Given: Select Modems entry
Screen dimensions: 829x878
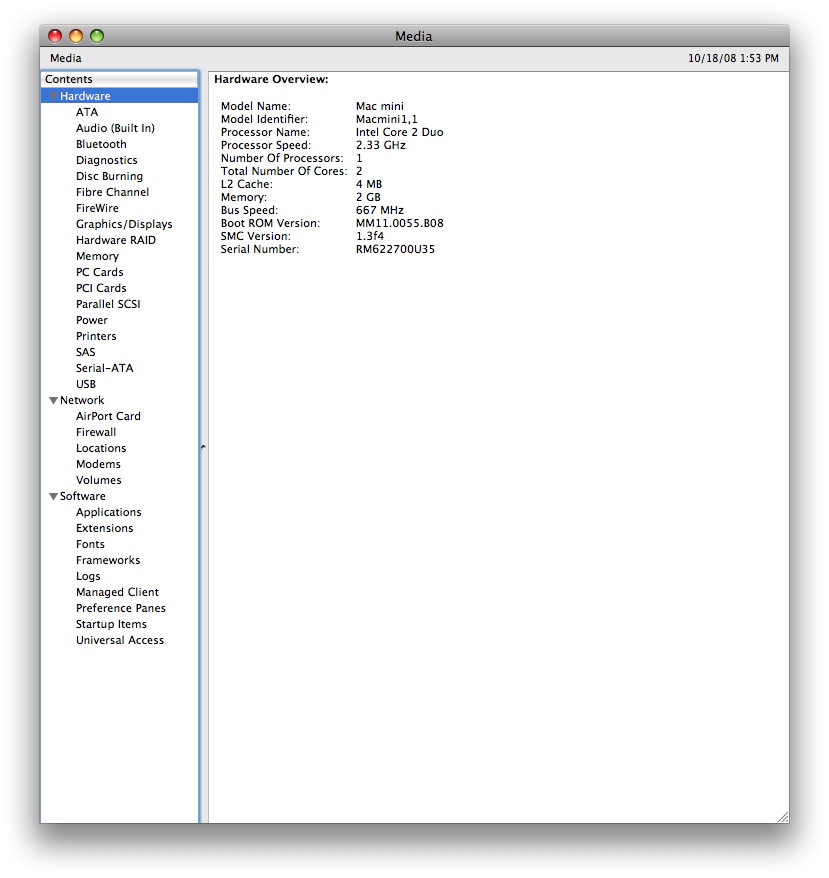Looking at the screenshot, I should click(x=98, y=464).
